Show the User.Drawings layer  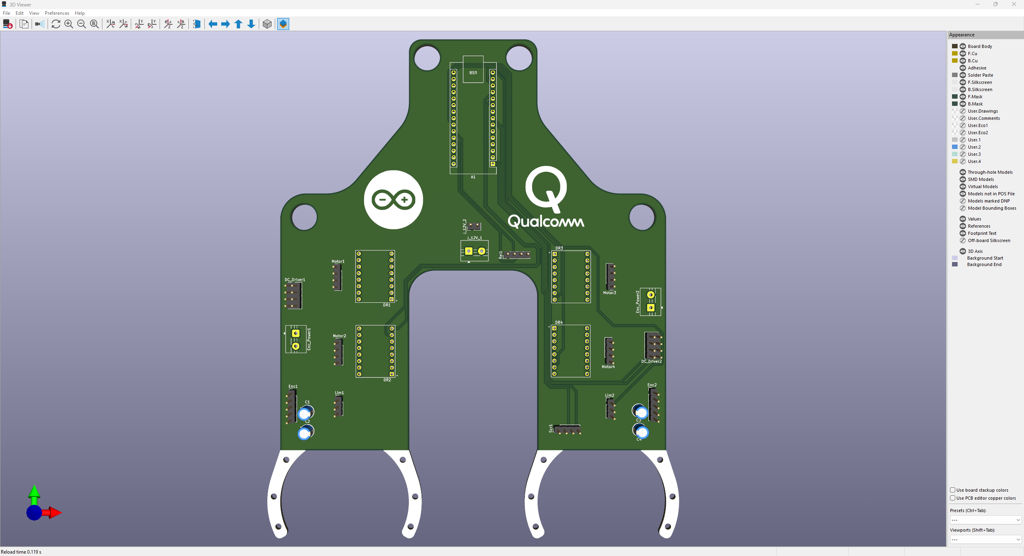963,111
